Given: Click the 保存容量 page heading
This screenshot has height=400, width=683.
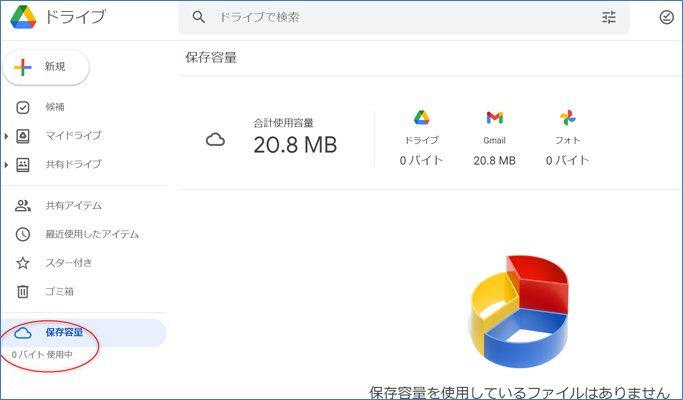Looking at the screenshot, I should [x=211, y=58].
